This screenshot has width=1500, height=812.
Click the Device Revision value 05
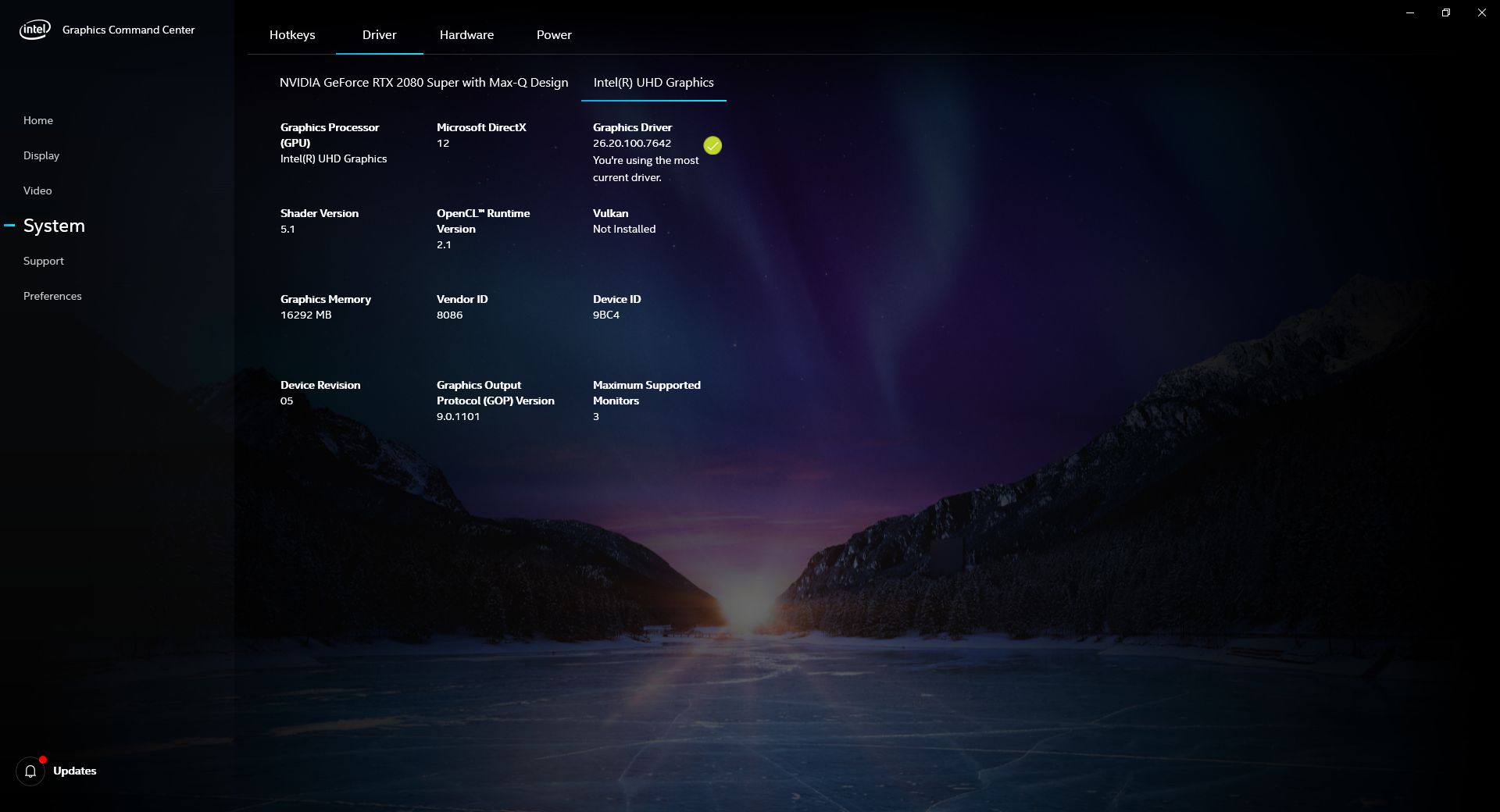coord(287,401)
